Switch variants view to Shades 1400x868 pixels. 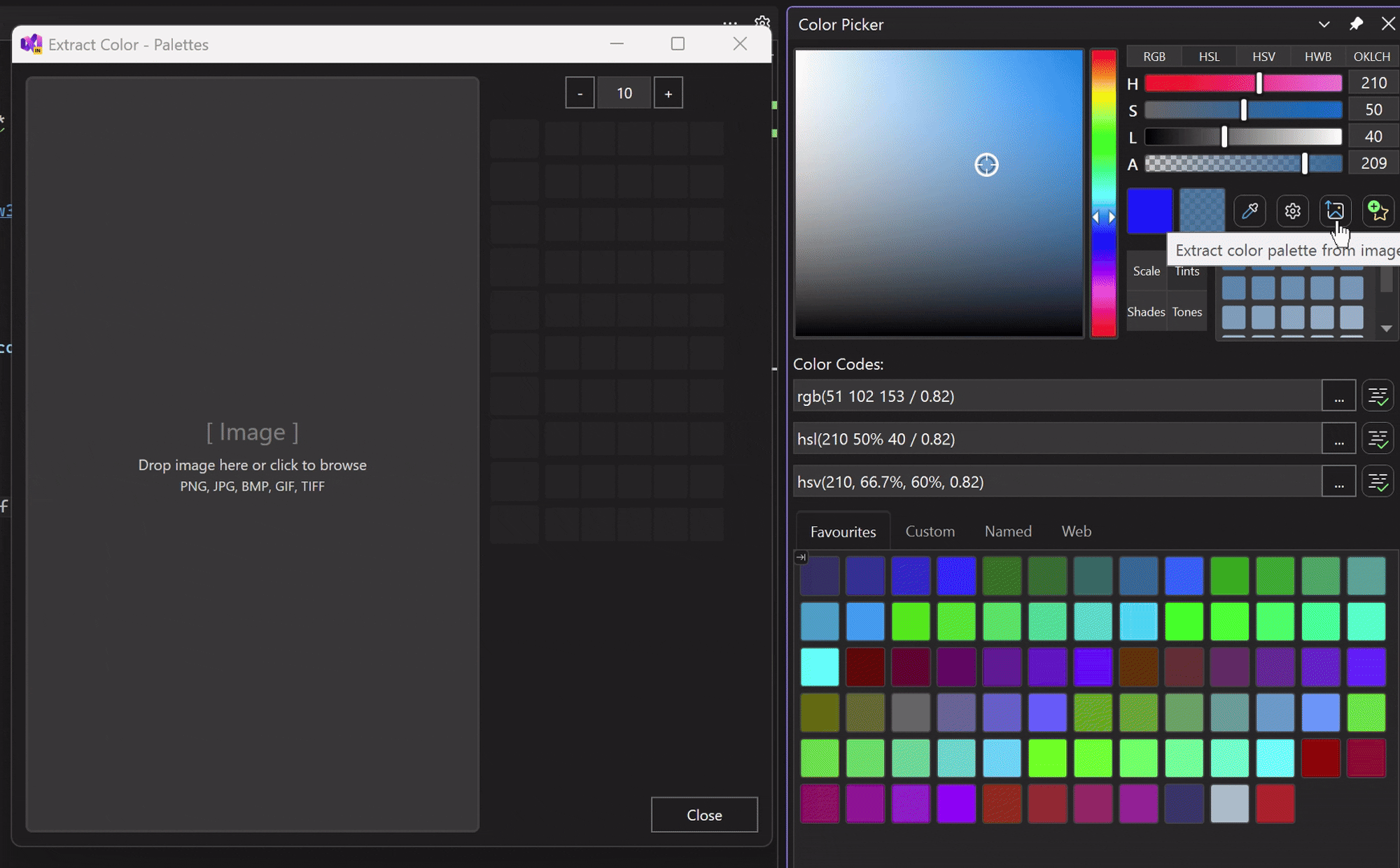pos(1146,311)
